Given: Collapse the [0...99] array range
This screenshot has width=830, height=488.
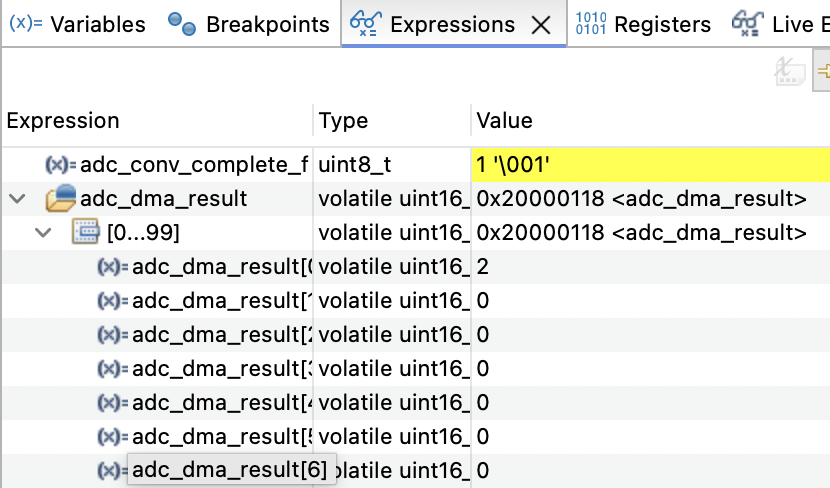Looking at the screenshot, I should pyautogui.click(x=43, y=233).
